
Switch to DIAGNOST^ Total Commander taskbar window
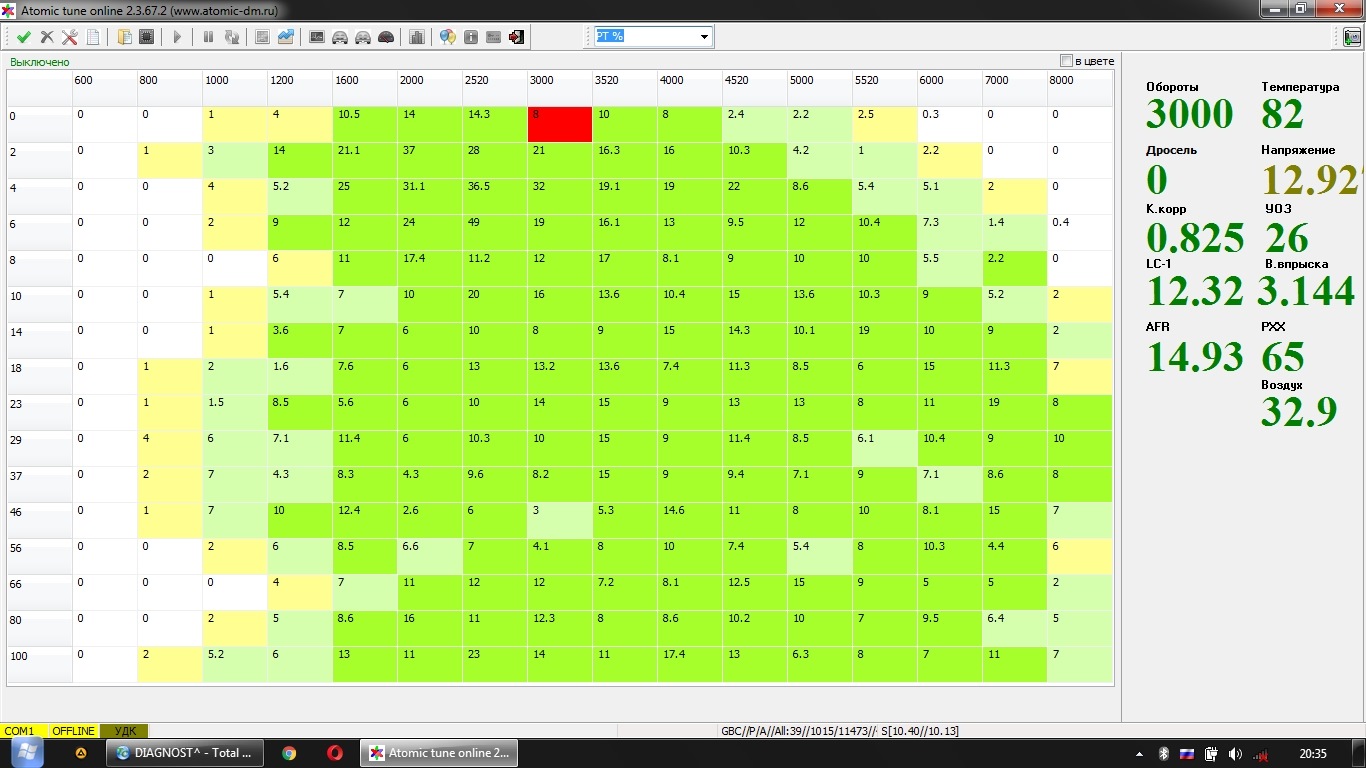click(x=185, y=753)
